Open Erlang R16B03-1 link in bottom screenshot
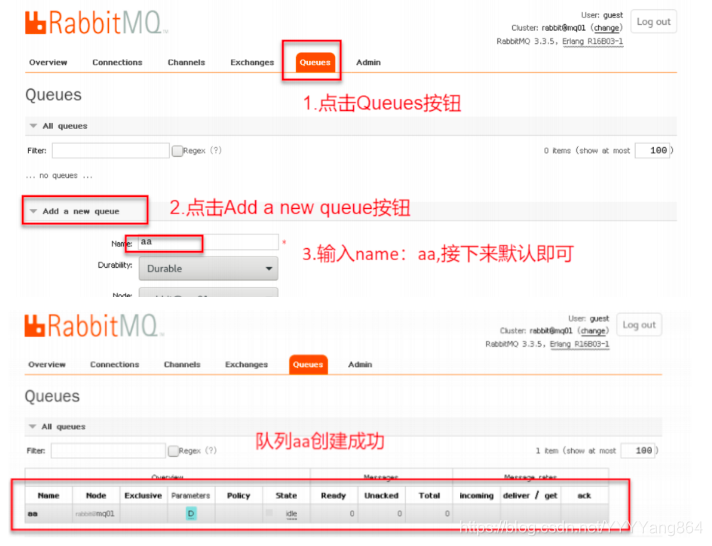Viewport: 712px width, 546px height. pyautogui.click(x=579, y=344)
